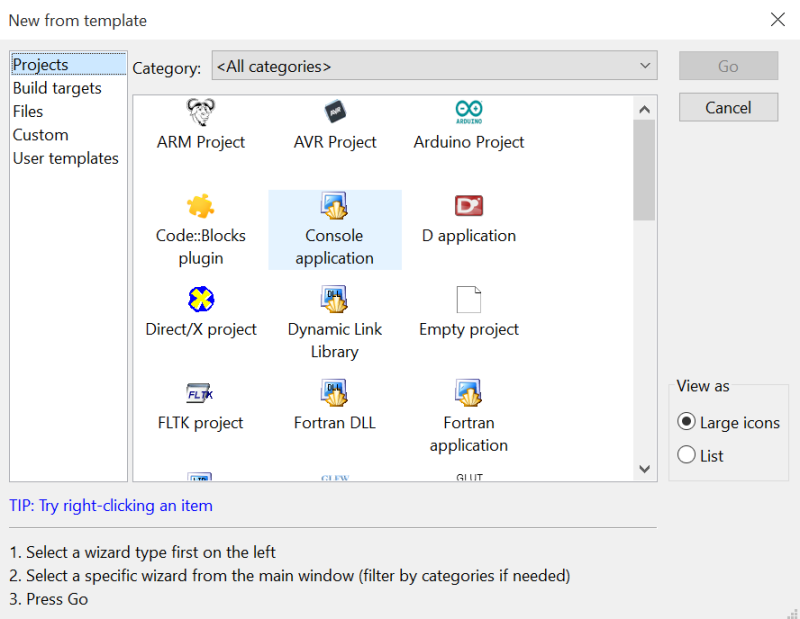
Task: Select the FLTK project icon
Action: (200, 393)
